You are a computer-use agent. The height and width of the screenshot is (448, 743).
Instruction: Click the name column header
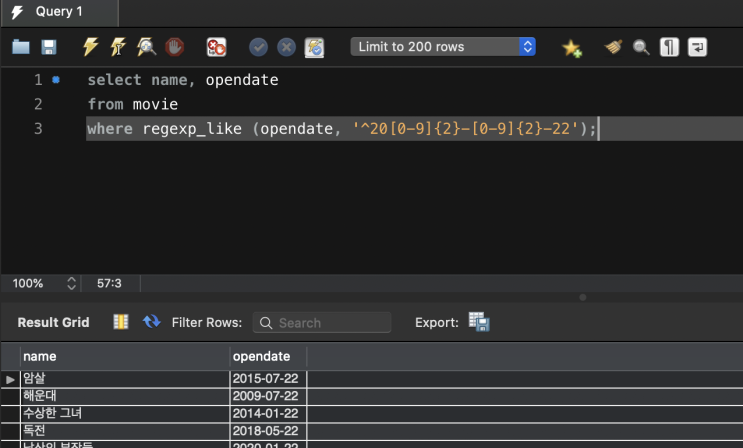click(125, 357)
